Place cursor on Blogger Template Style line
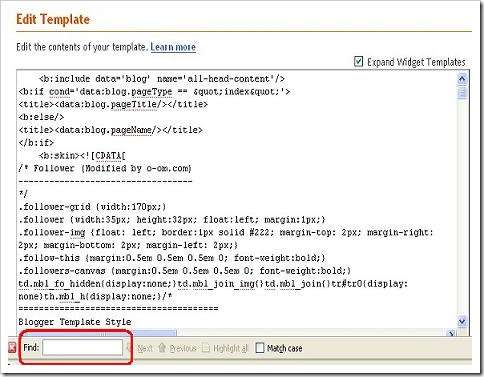484x377 pixels. click(75, 322)
